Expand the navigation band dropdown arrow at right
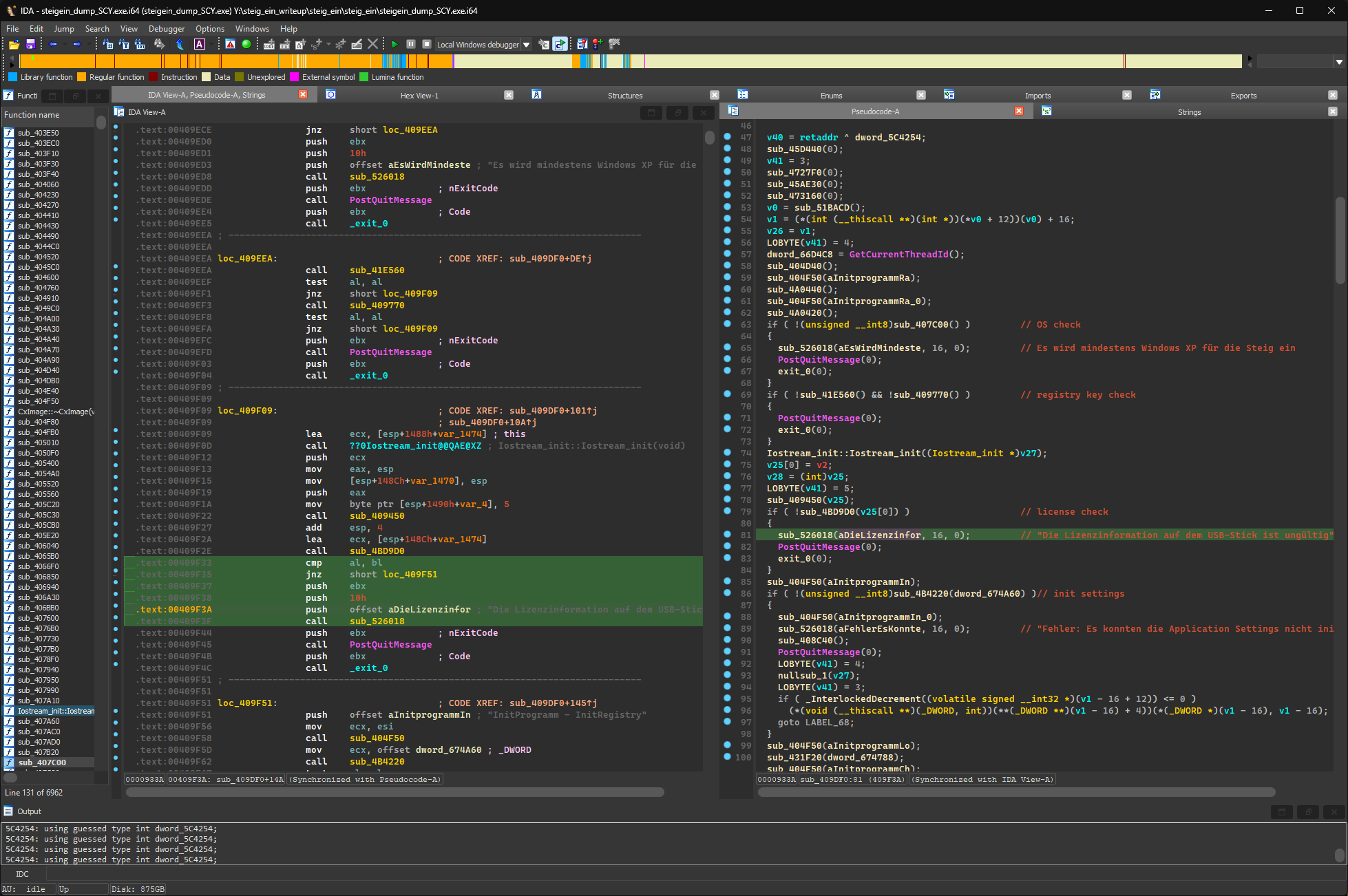 click(1339, 62)
